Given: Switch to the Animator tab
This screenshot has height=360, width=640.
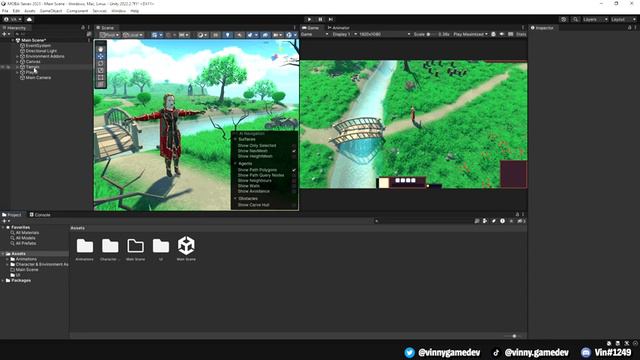Looking at the screenshot, I should [x=338, y=28].
